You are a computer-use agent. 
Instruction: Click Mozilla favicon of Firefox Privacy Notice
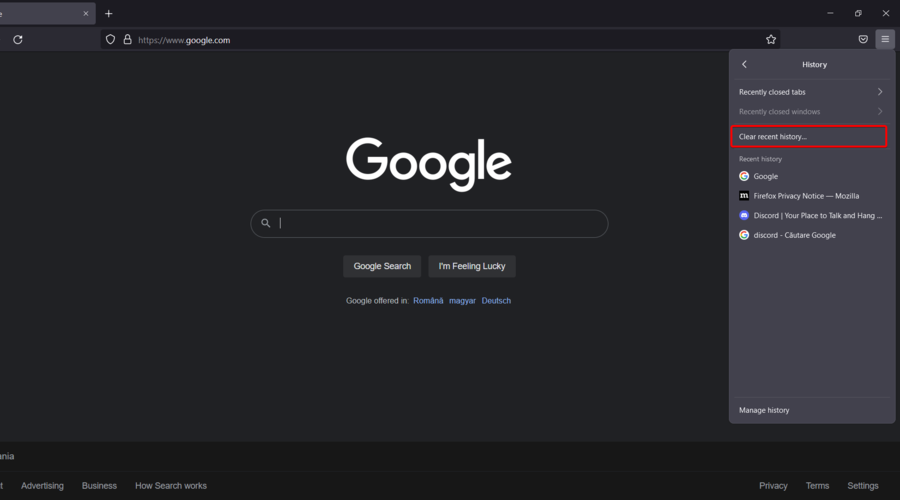[744, 196]
